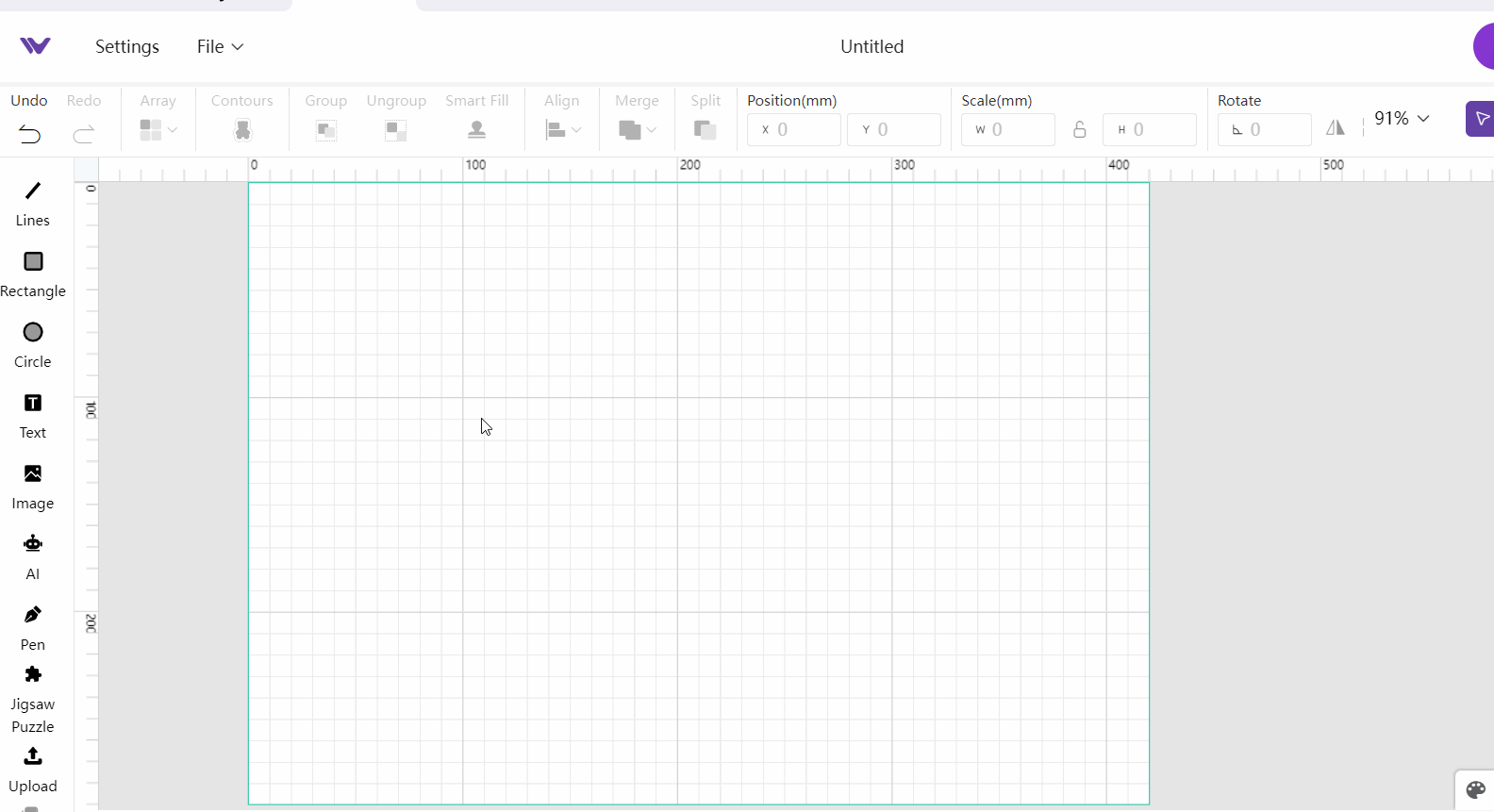Click the app logo icon
The image size is (1494, 812).
tap(35, 46)
